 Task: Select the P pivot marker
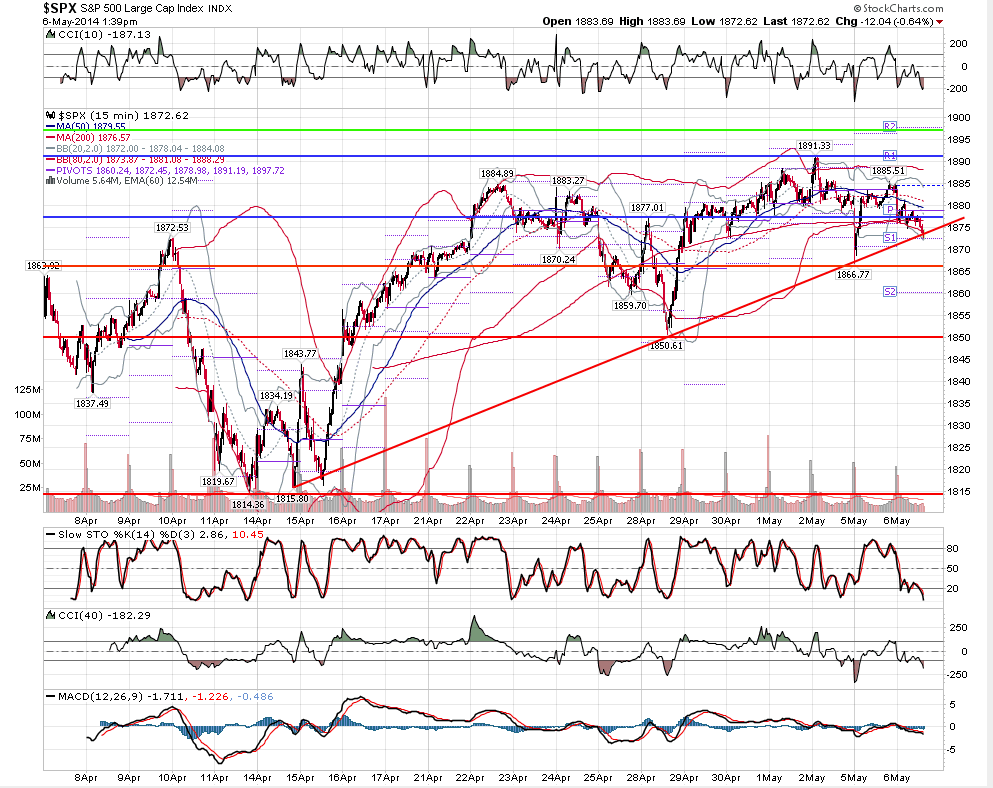890,210
